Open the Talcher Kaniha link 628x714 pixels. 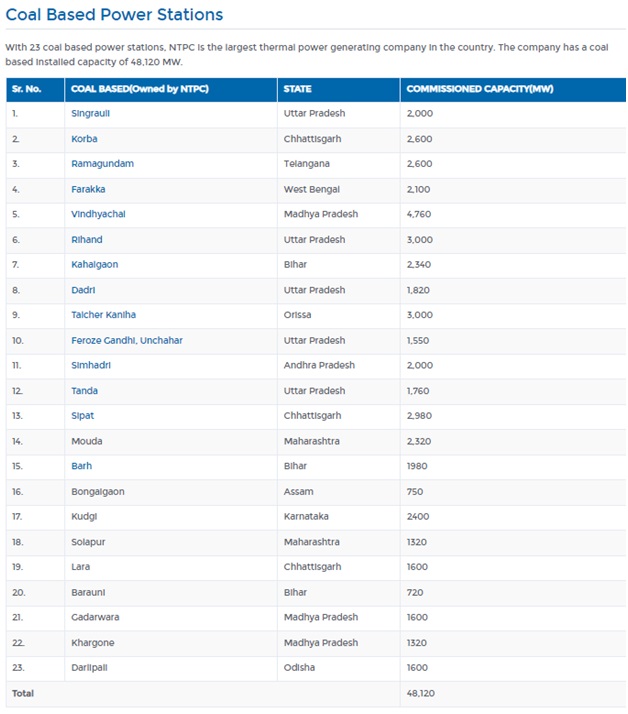tap(103, 315)
